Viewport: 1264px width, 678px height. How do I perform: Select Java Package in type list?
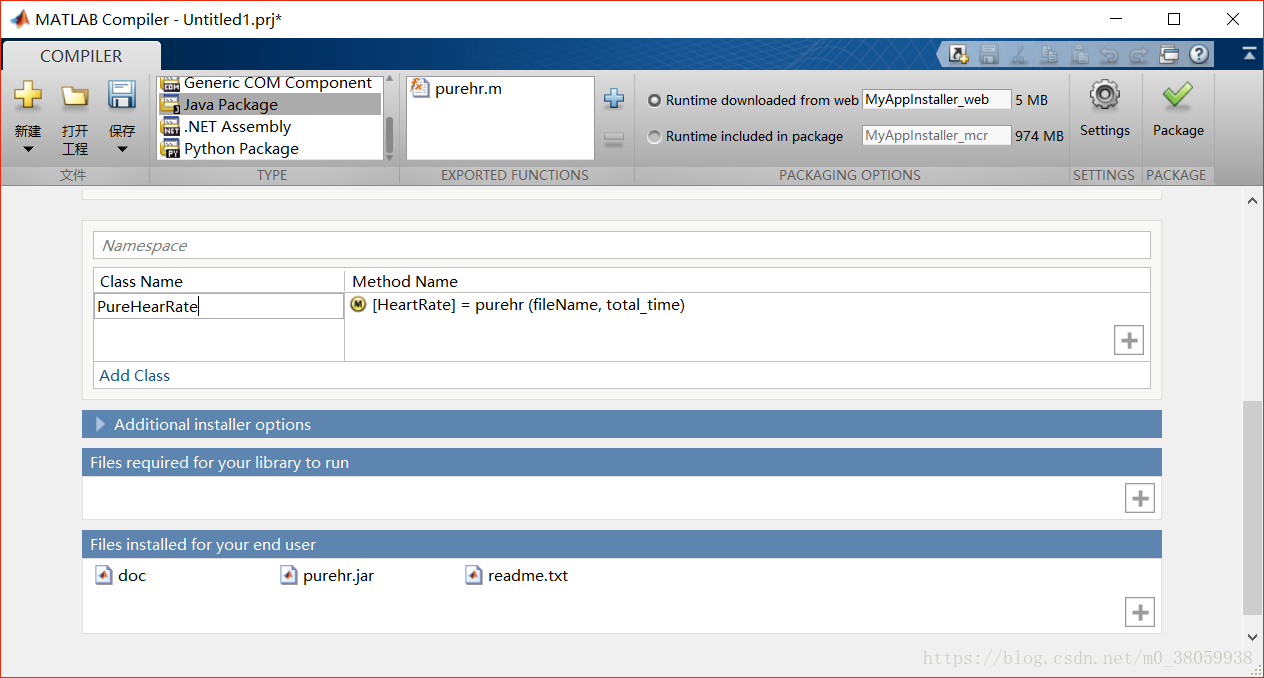point(270,104)
